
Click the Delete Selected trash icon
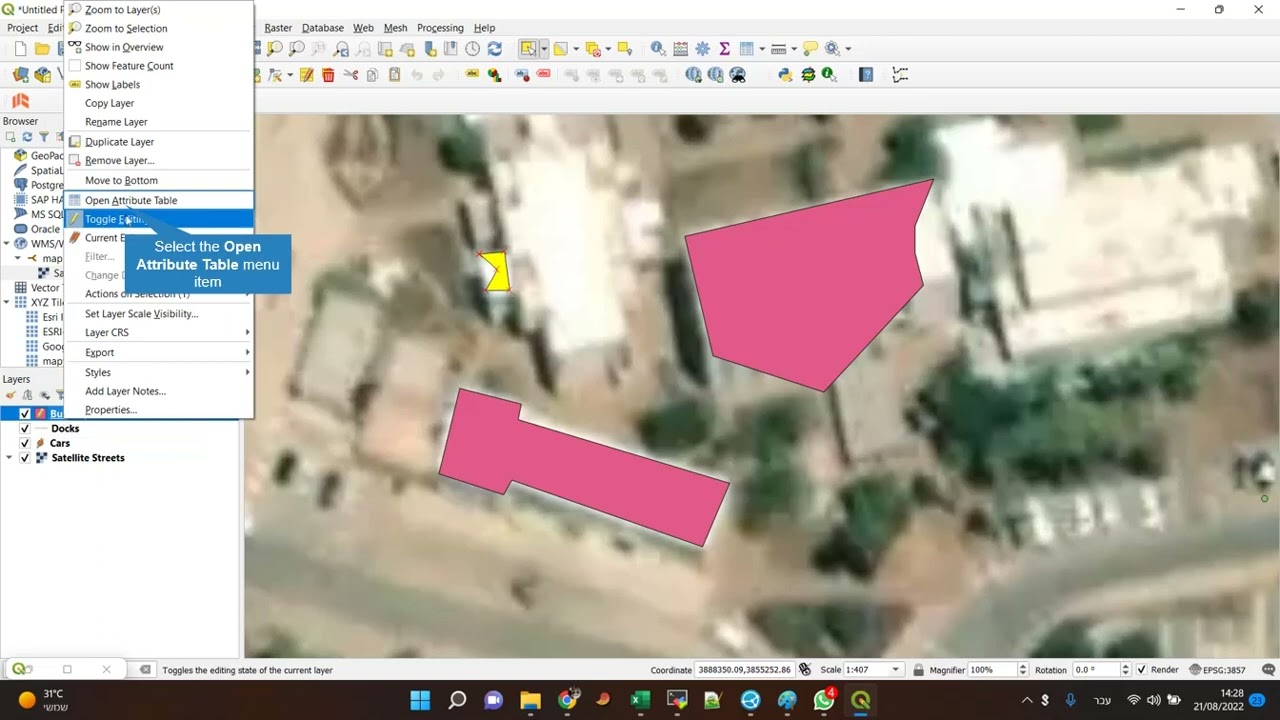[x=328, y=75]
